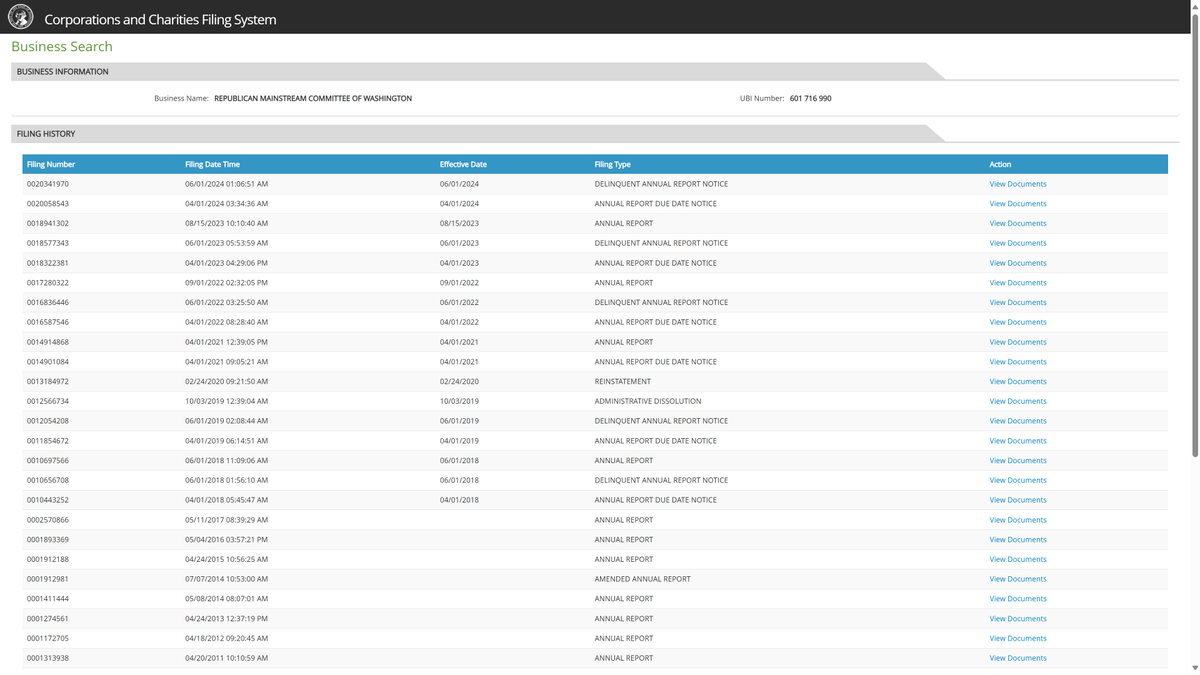This screenshot has height=675, width=1200.
Task: Click the Action column header
Action: pos(1000,164)
